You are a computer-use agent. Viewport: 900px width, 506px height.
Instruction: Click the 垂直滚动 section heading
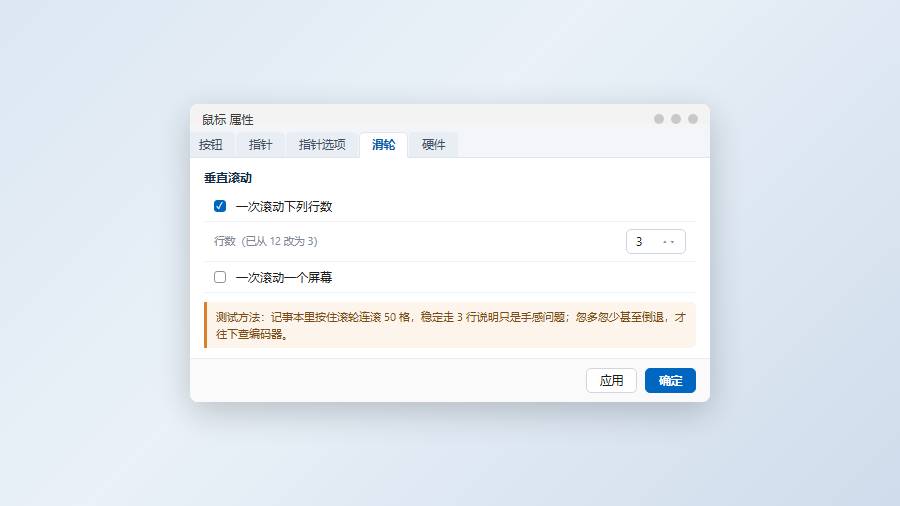[228, 178]
